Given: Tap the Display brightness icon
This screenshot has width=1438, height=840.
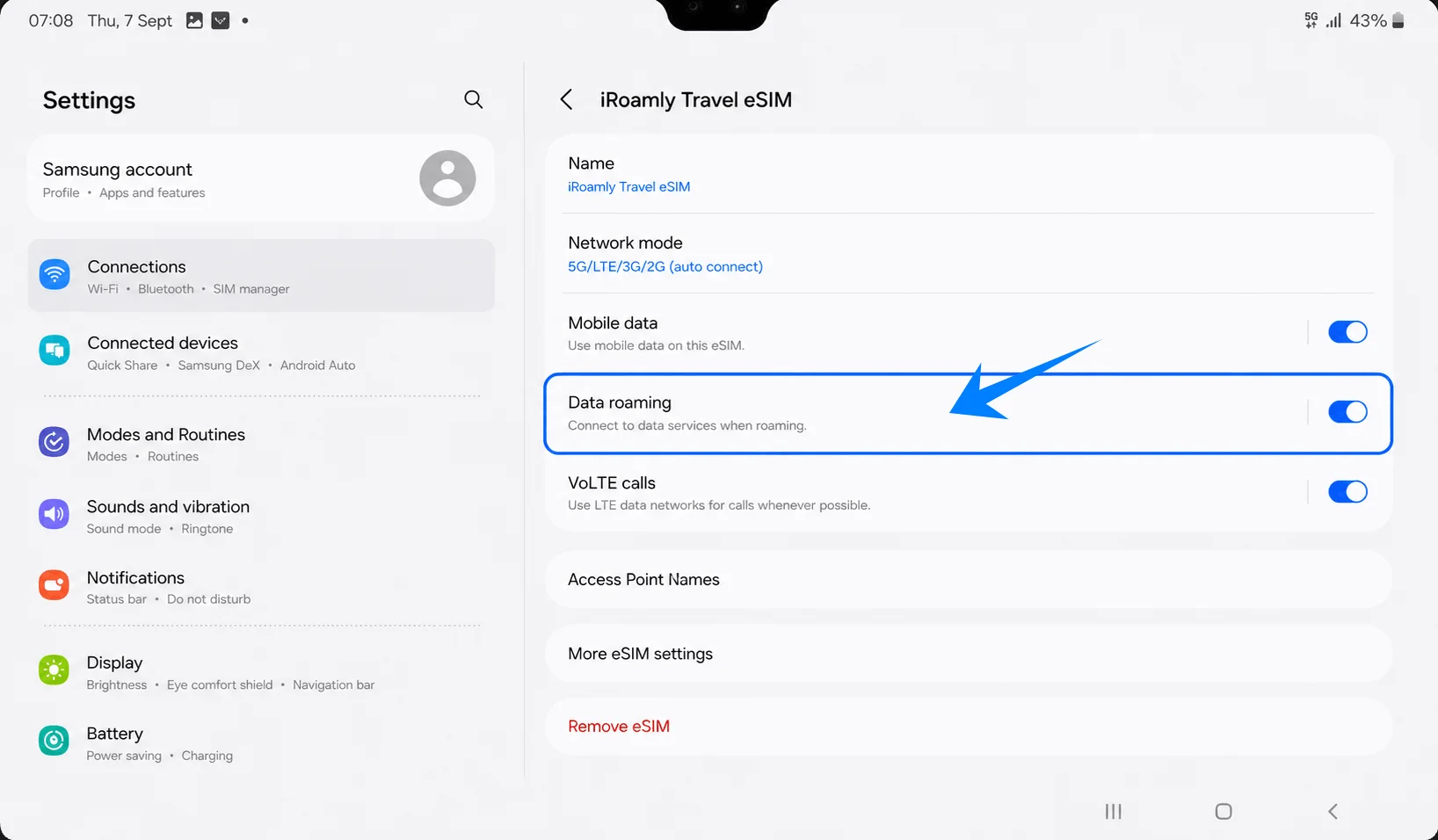Looking at the screenshot, I should 54,670.
